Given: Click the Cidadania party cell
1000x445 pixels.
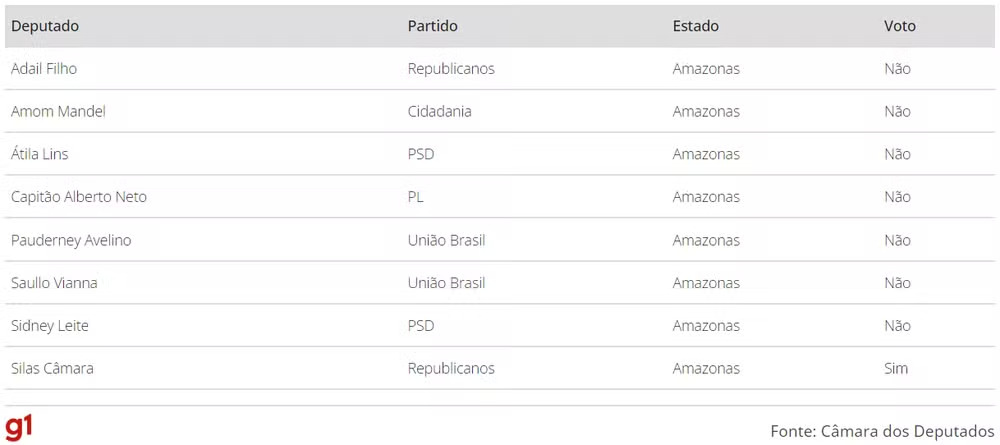Looking at the screenshot, I should (x=439, y=112).
